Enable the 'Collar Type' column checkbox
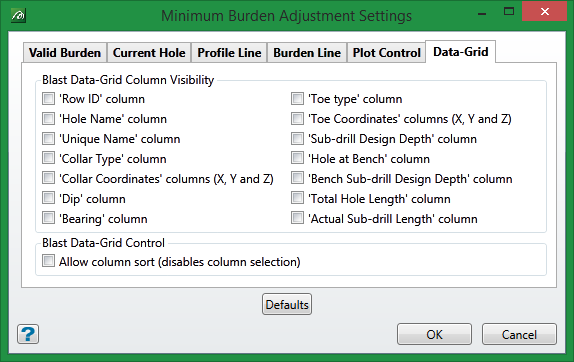This screenshot has height=362, width=574. (x=48, y=158)
